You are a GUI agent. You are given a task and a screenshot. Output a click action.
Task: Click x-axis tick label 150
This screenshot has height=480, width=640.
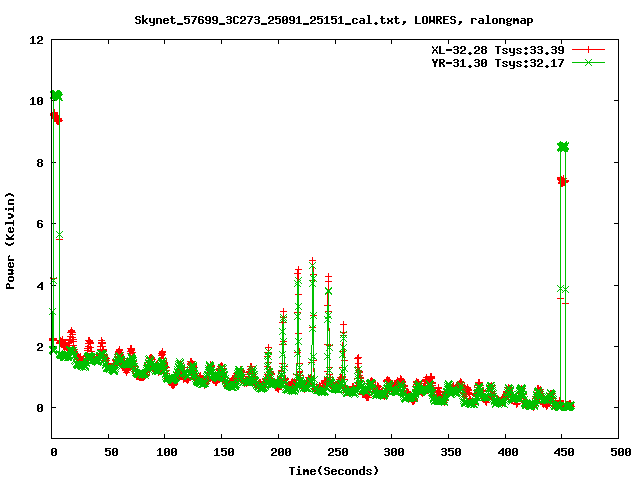point(222,452)
